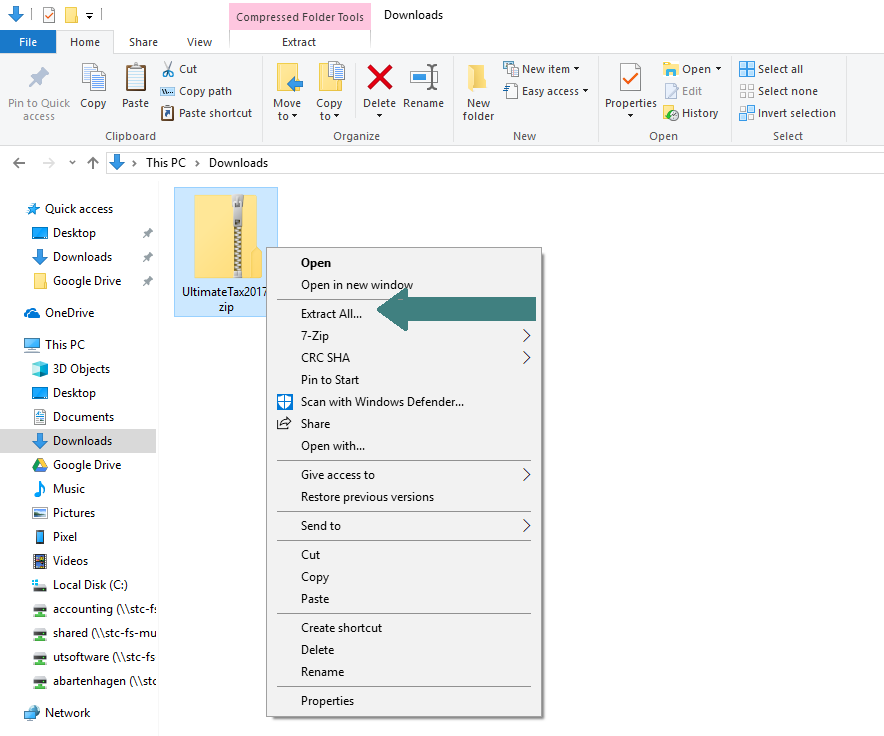
Task: Select Downloads under This PC
Action: (78, 441)
